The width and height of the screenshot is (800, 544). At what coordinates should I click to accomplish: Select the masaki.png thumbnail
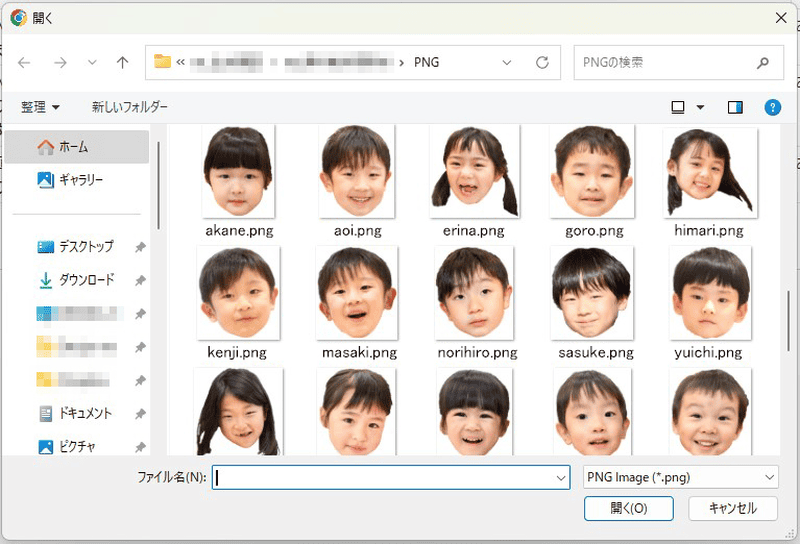357,293
